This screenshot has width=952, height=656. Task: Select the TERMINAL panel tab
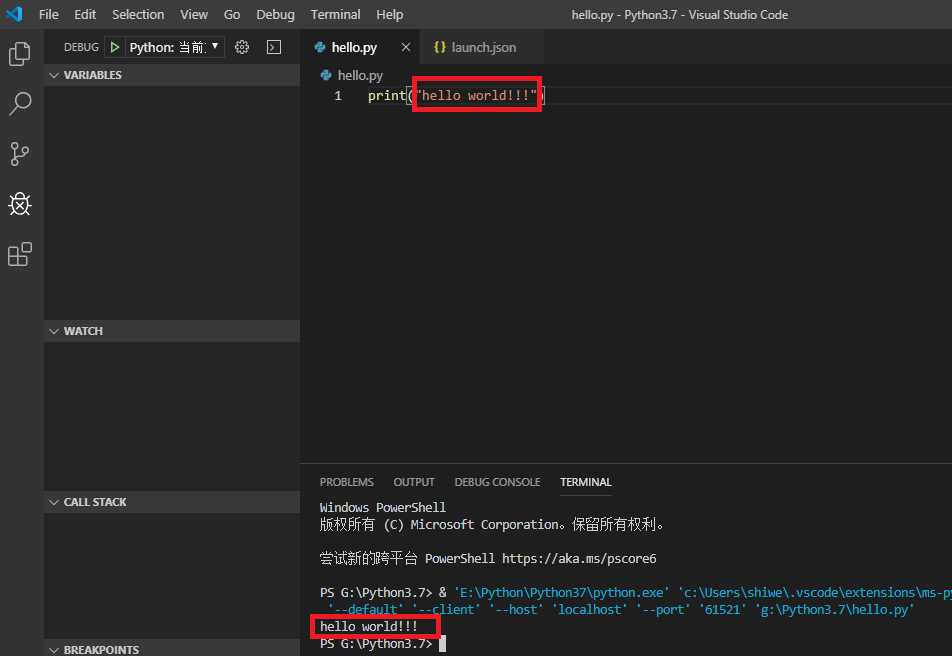click(x=585, y=482)
